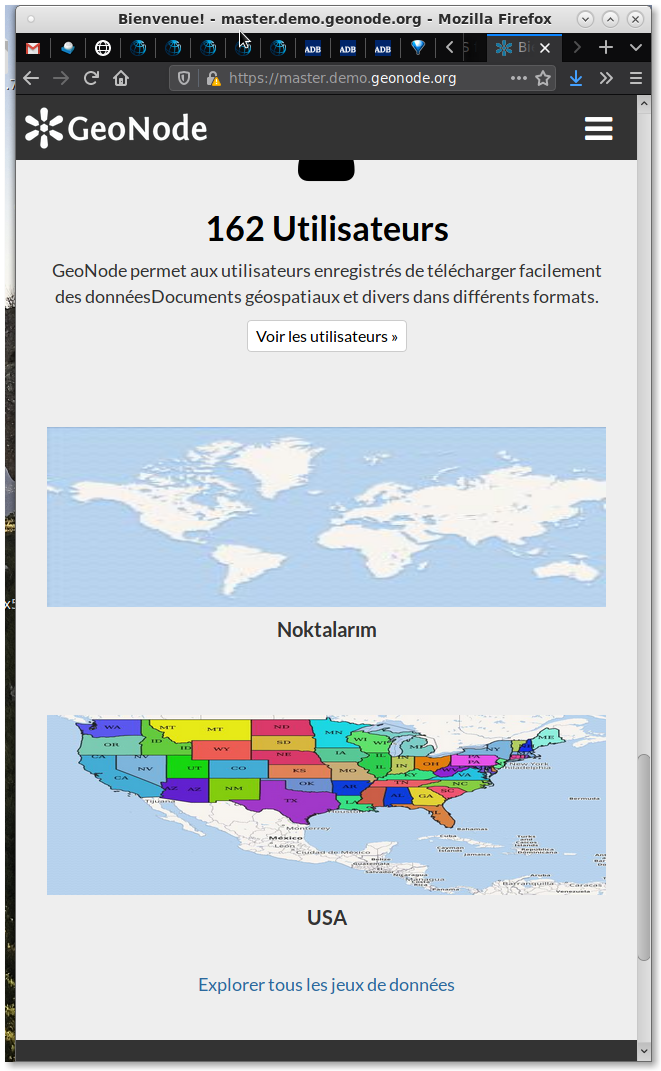661x1071 pixels.
Task: Open the list all tabs dropdown
Action: click(x=636, y=47)
